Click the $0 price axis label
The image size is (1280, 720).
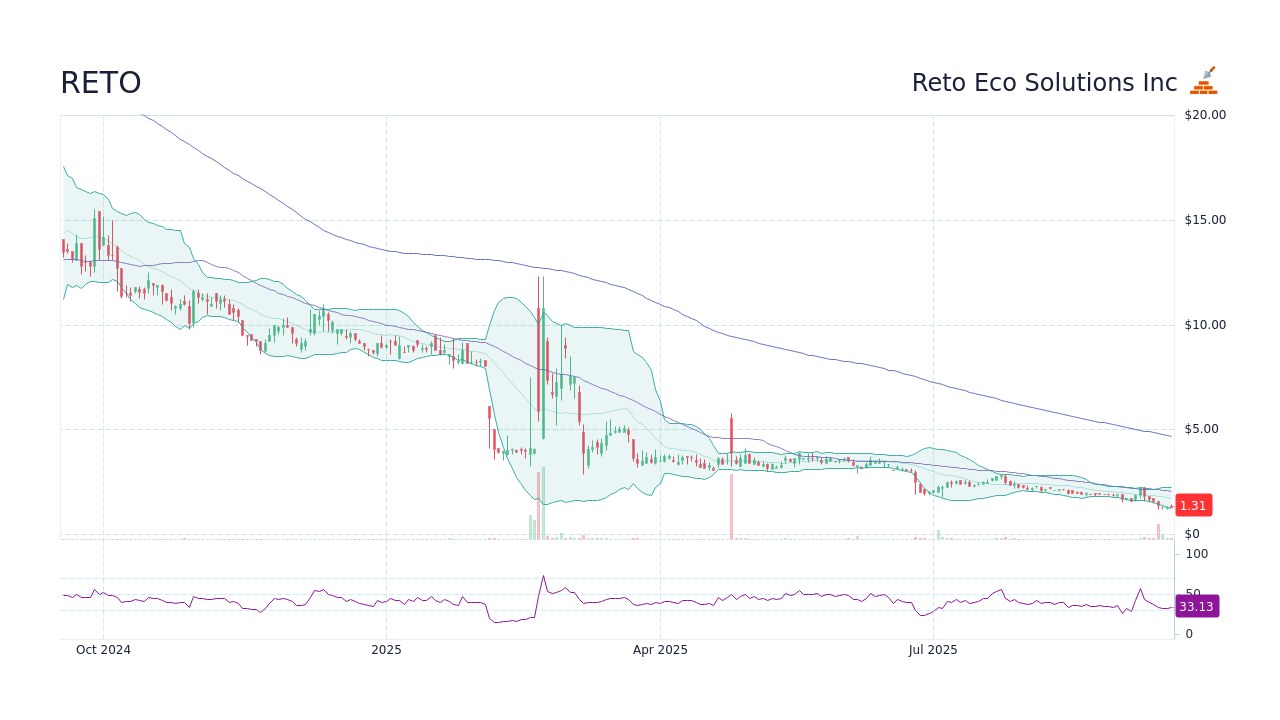pos(1191,533)
